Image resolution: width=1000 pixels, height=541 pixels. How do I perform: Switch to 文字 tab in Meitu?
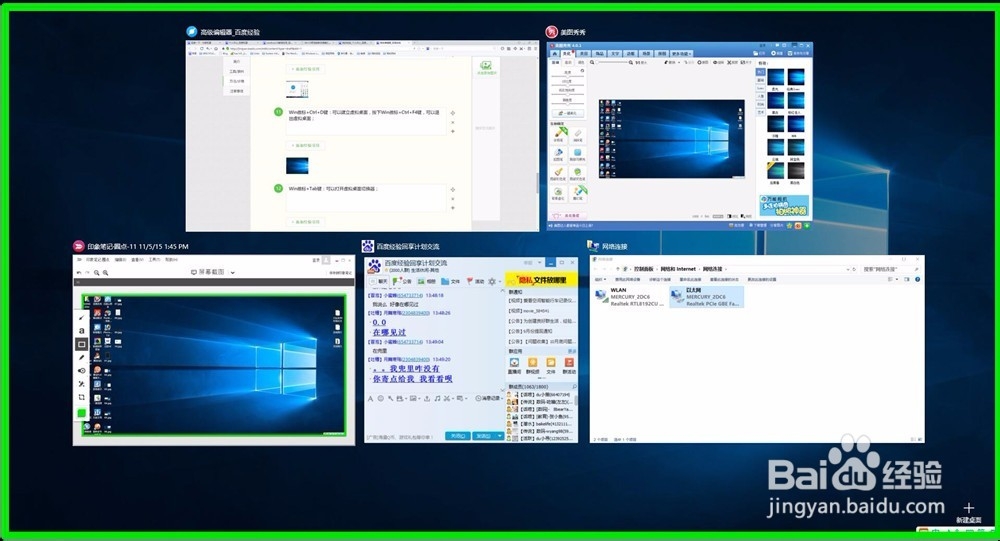(x=615, y=54)
